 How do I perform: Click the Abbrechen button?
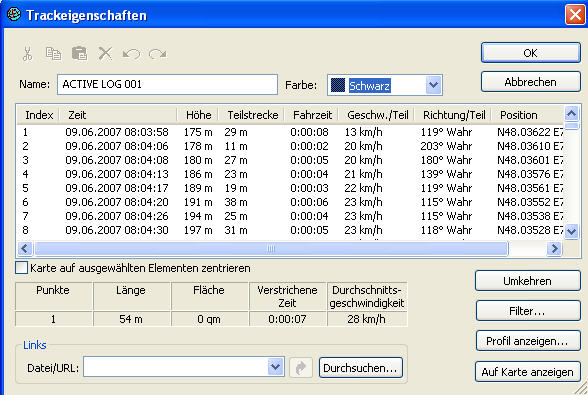coord(531,82)
